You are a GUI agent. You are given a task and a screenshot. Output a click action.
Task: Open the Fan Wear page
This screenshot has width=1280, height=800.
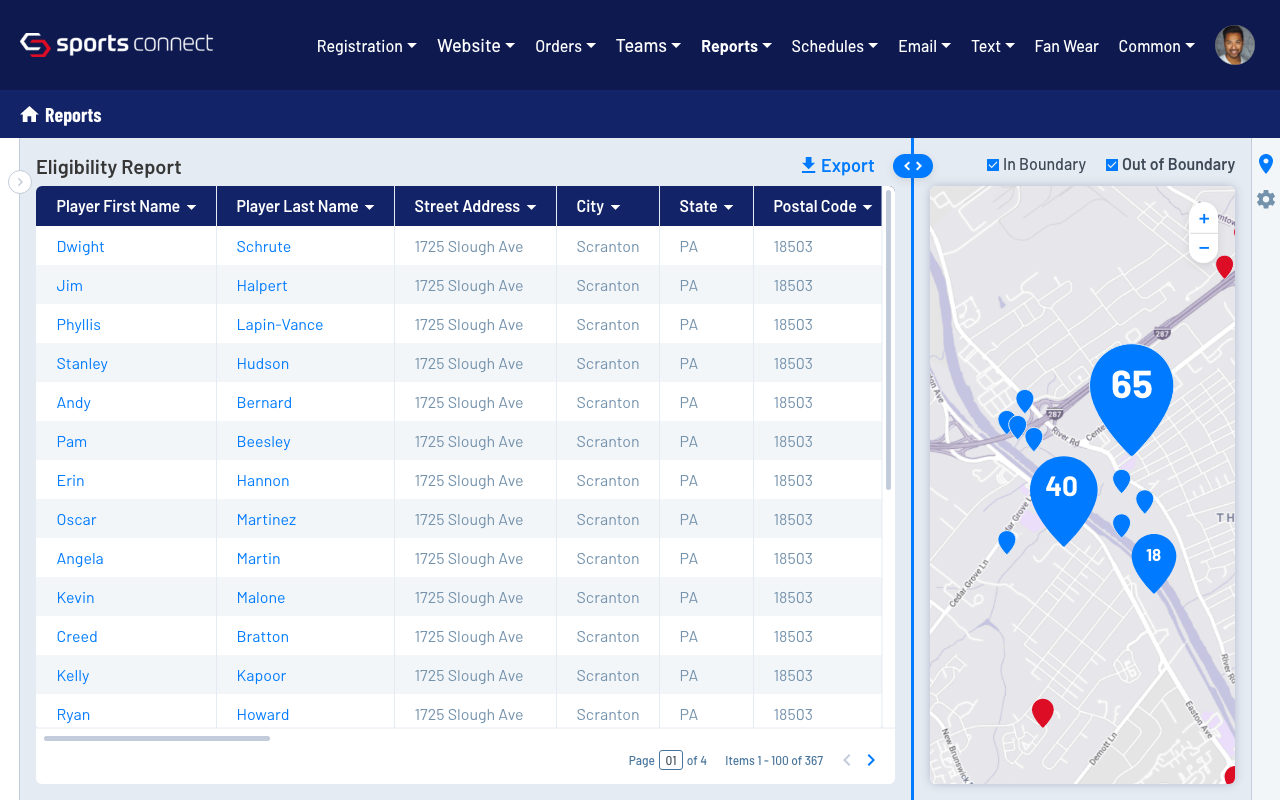[1066, 46]
